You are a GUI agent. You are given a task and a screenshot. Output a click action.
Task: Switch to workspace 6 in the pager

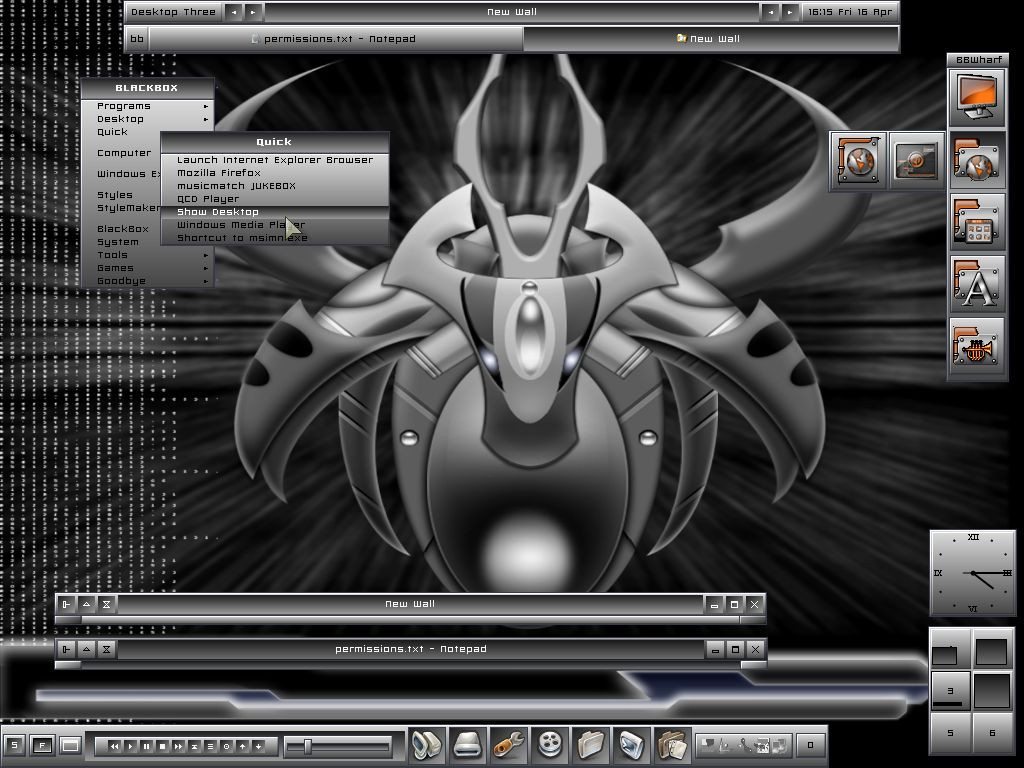click(992, 732)
